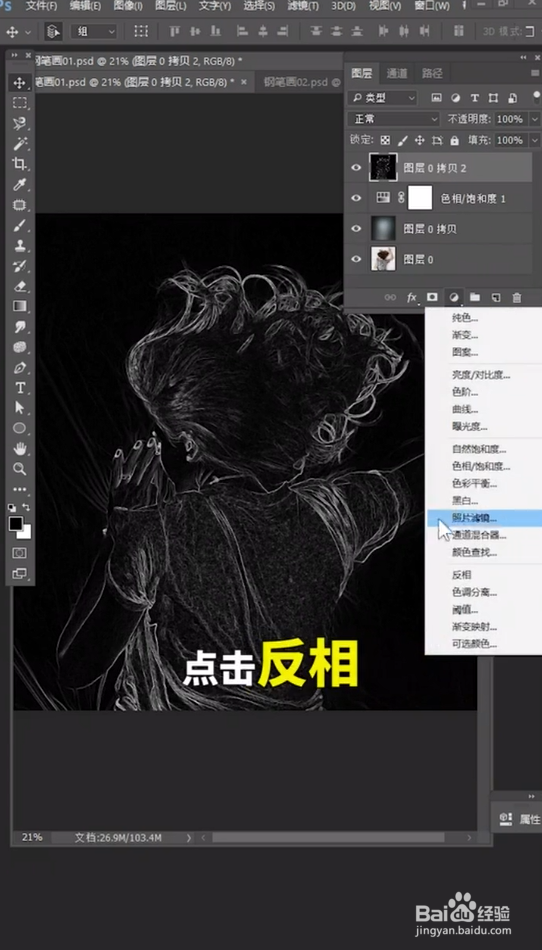This screenshot has height=950, width=542.
Task: Open the 不透明度 opacity slider arrow
Action: (534, 119)
